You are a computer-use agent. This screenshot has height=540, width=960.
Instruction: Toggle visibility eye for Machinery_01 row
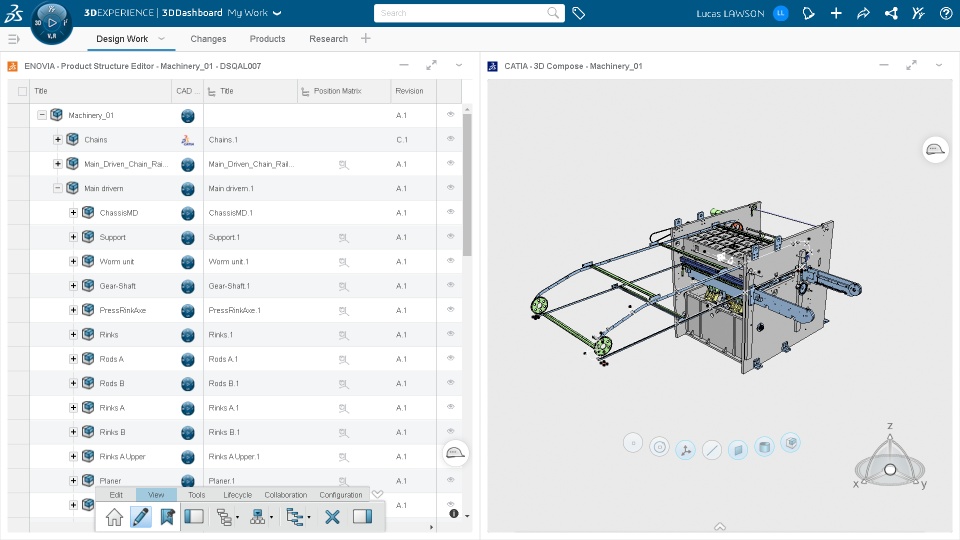coord(451,114)
